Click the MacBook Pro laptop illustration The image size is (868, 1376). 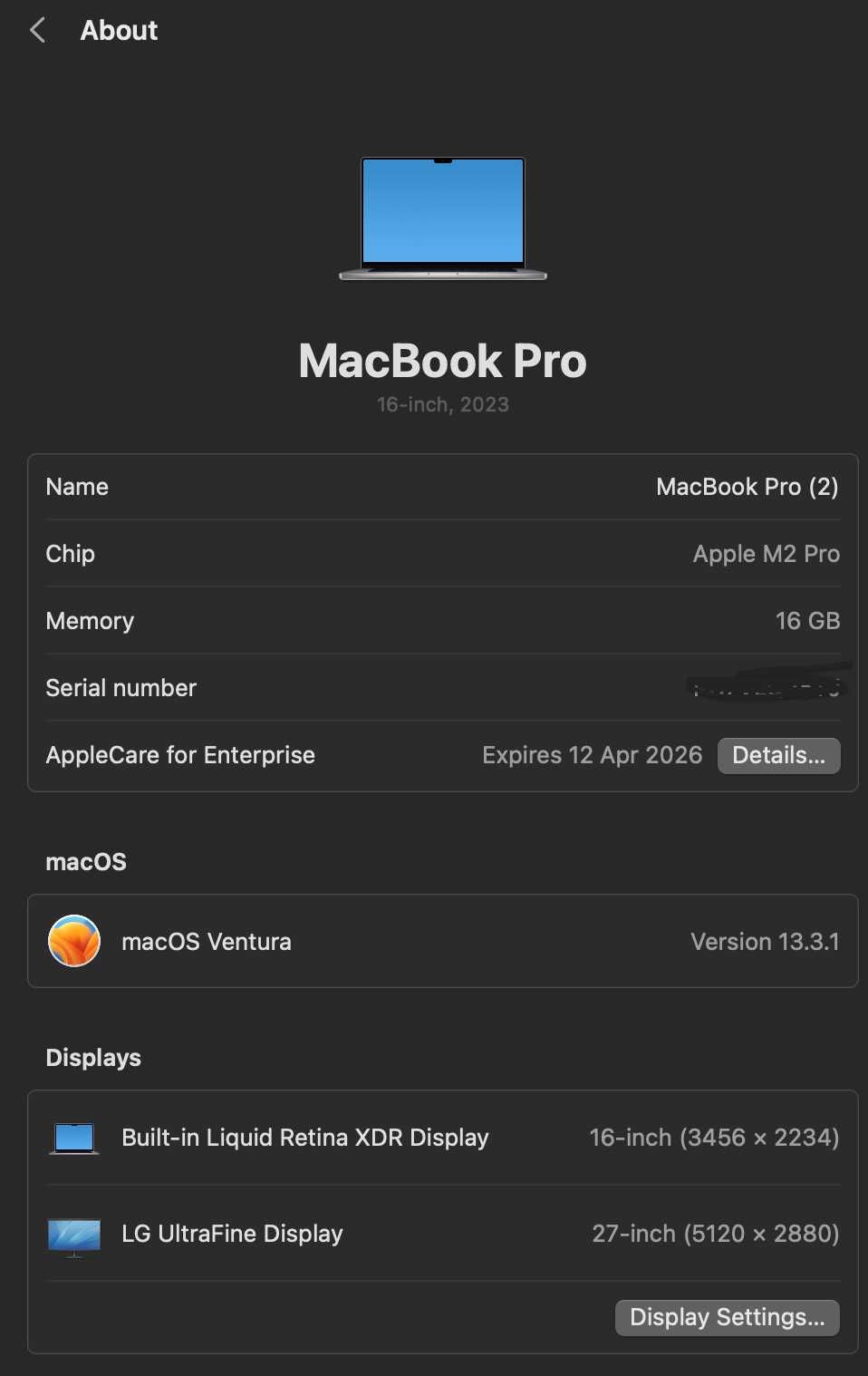click(x=443, y=218)
